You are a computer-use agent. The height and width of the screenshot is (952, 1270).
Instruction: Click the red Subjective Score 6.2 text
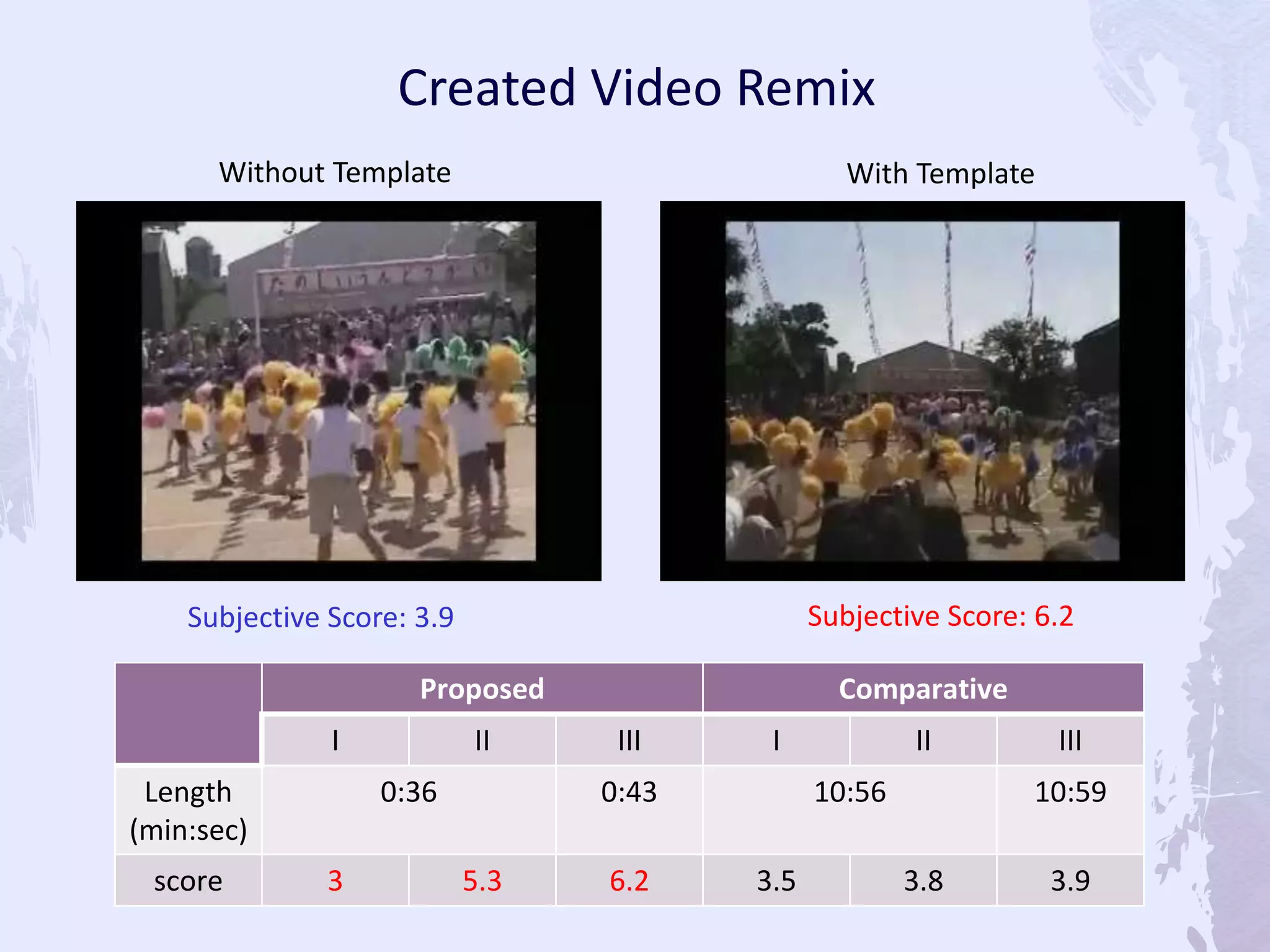pyautogui.click(x=940, y=616)
